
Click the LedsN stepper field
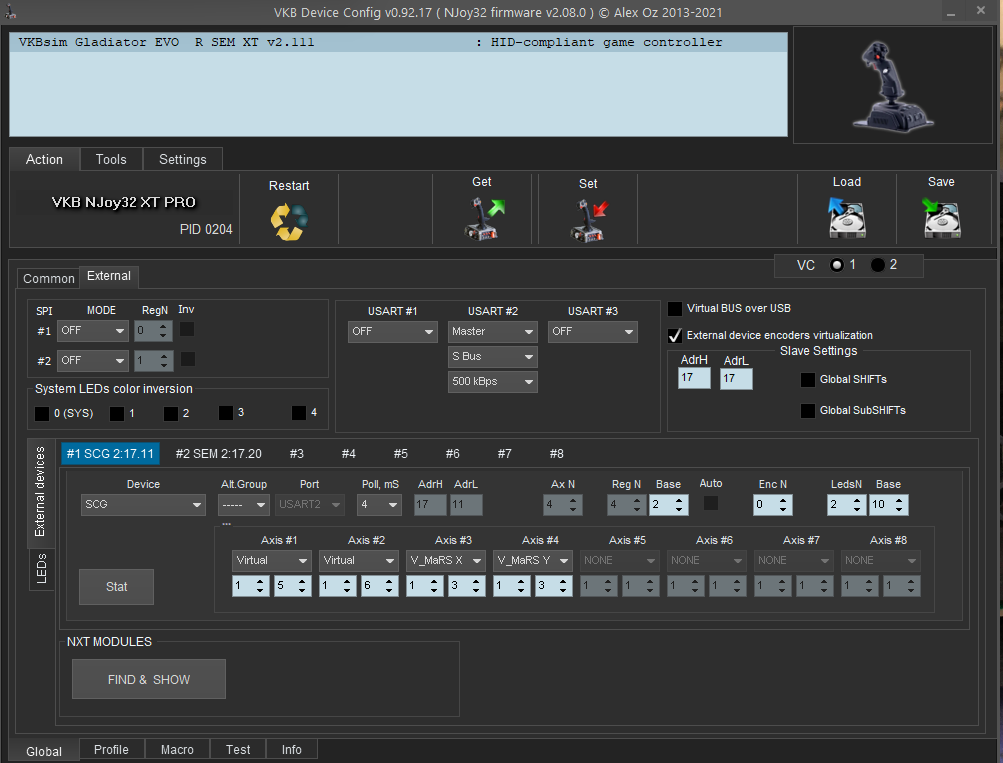[846, 505]
